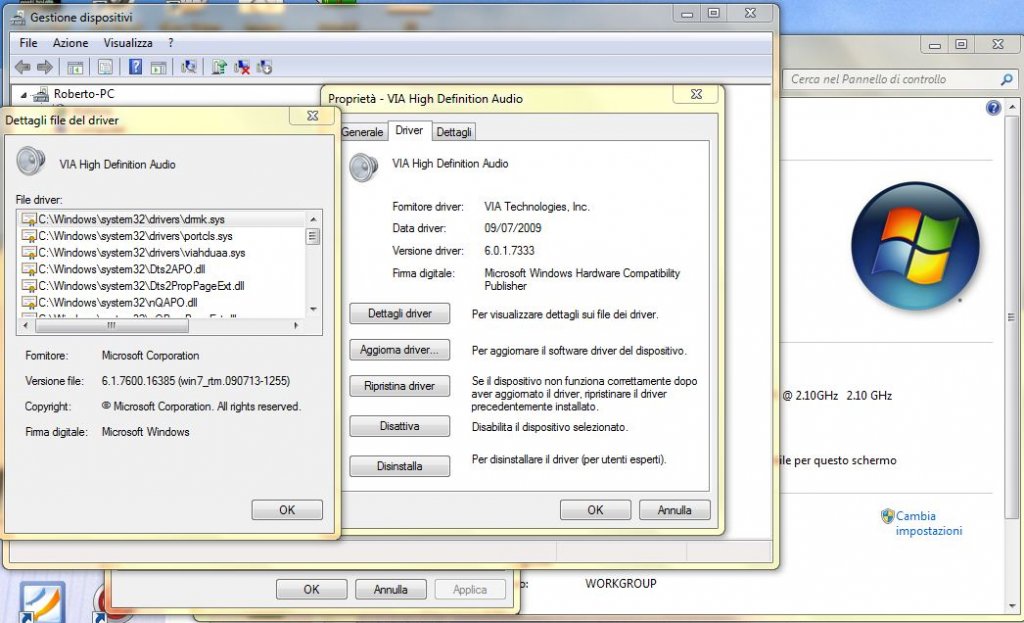Screen dimensions: 1024x623
Task: Click the Roberto-PC computer icon in the tree
Action: (x=41, y=94)
